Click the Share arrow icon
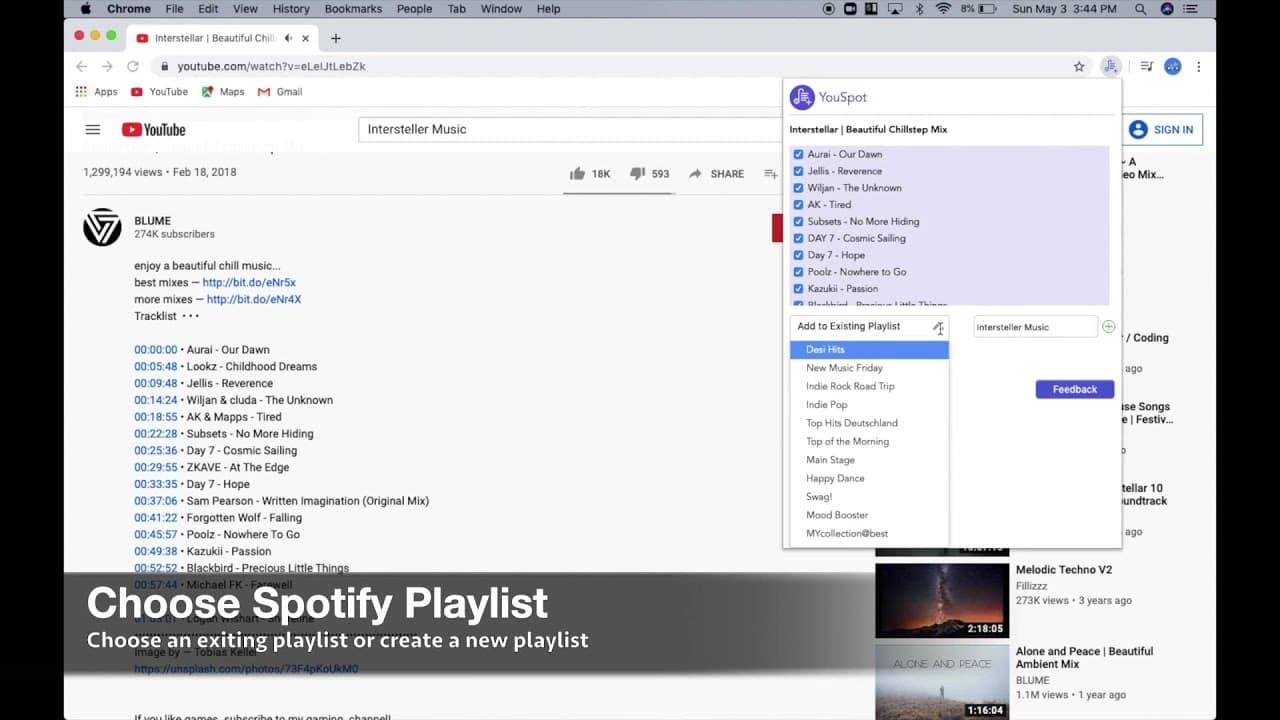1280x720 pixels. [695, 173]
